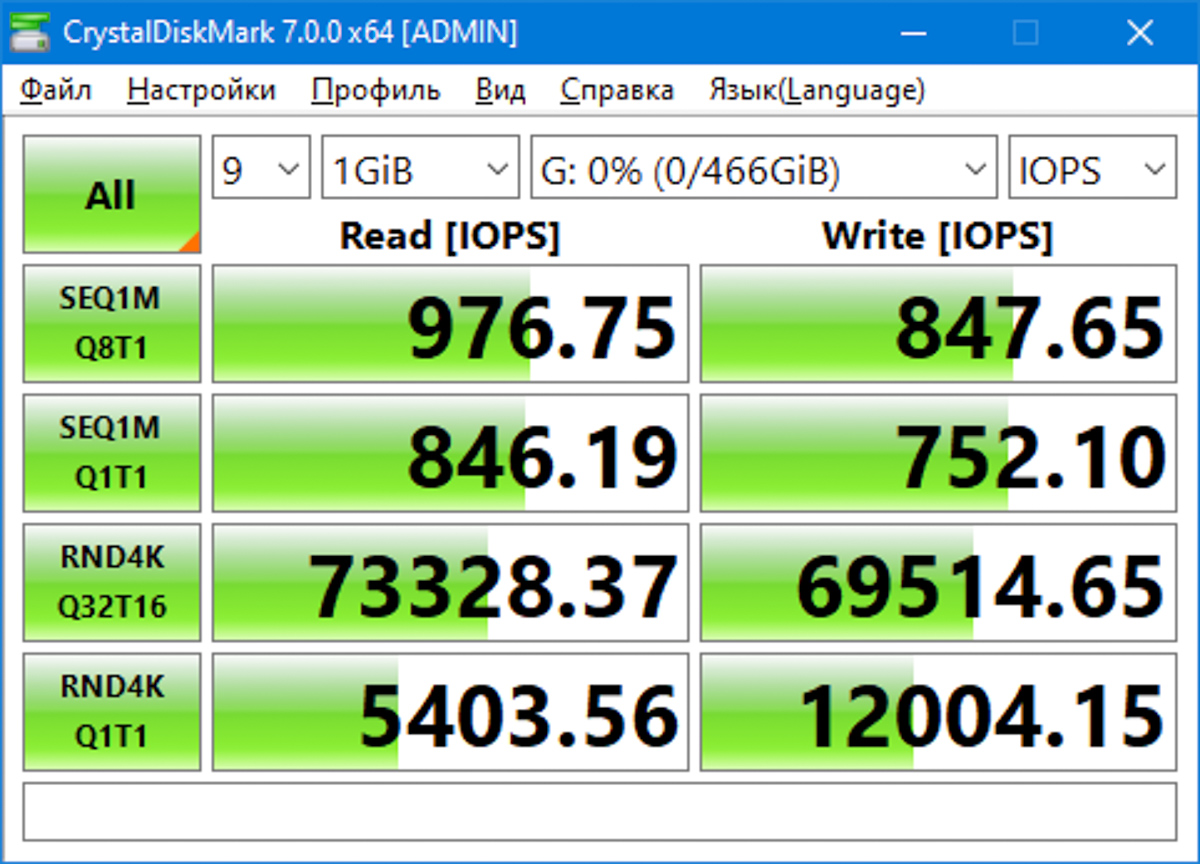Image resolution: width=1200 pixels, height=864 pixels.
Task: Select the 846.19 read result
Action: (451, 453)
